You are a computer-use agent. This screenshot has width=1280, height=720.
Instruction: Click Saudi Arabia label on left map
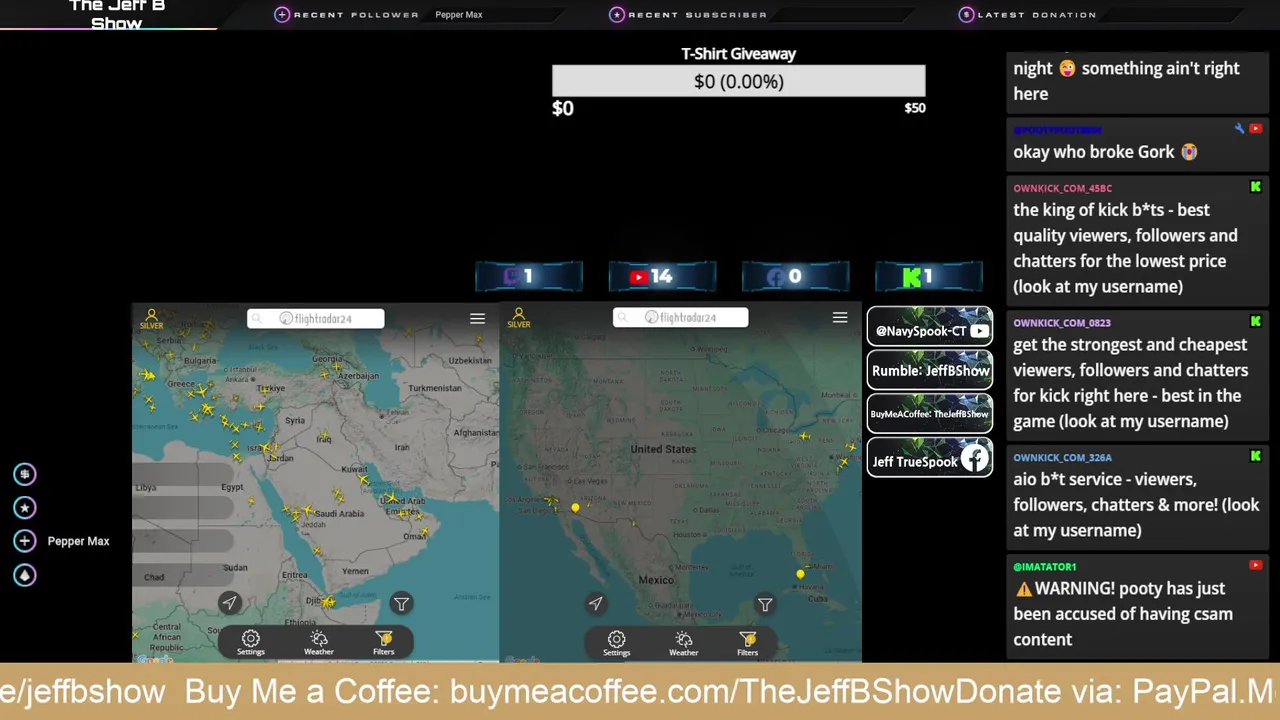pos(339,513)
